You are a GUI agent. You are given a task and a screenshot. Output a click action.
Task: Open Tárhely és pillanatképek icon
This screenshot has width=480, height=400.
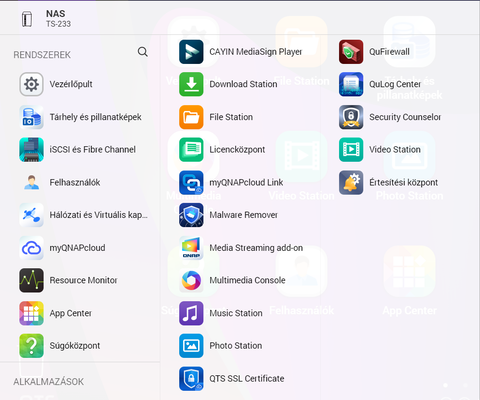point(31,117)
